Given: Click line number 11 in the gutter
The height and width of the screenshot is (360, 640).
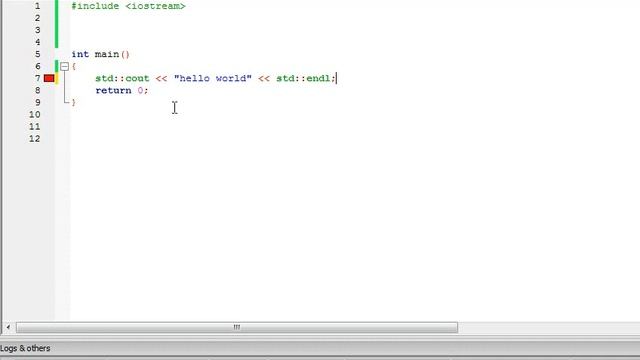Looking at the screenshot, I should (35, 127).
